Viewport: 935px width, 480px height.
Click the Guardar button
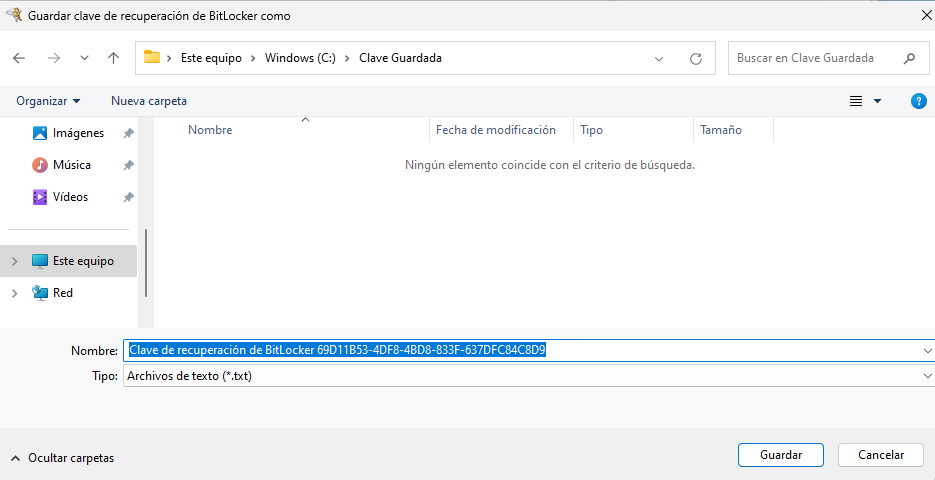click(x=780, y=454)
